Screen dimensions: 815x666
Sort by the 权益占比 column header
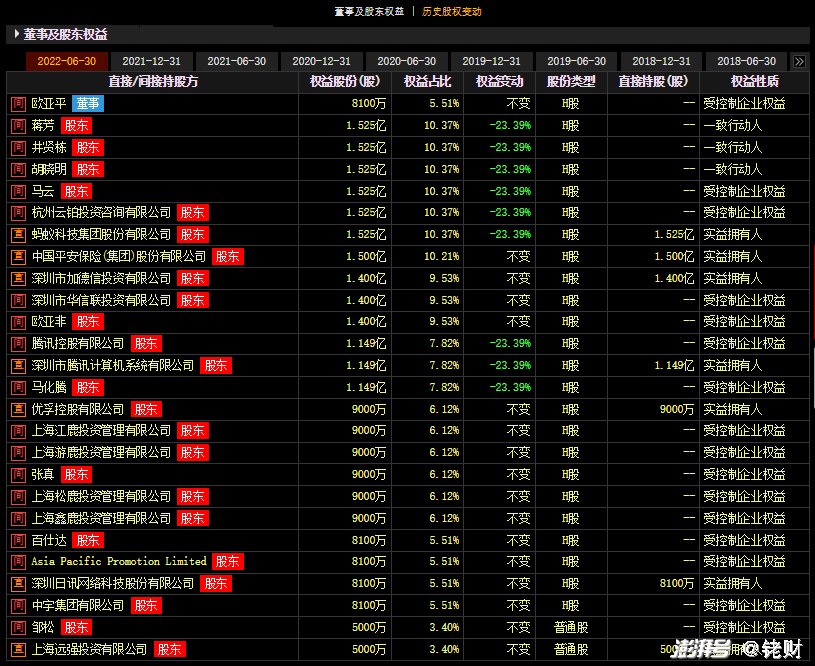(427, 82)
